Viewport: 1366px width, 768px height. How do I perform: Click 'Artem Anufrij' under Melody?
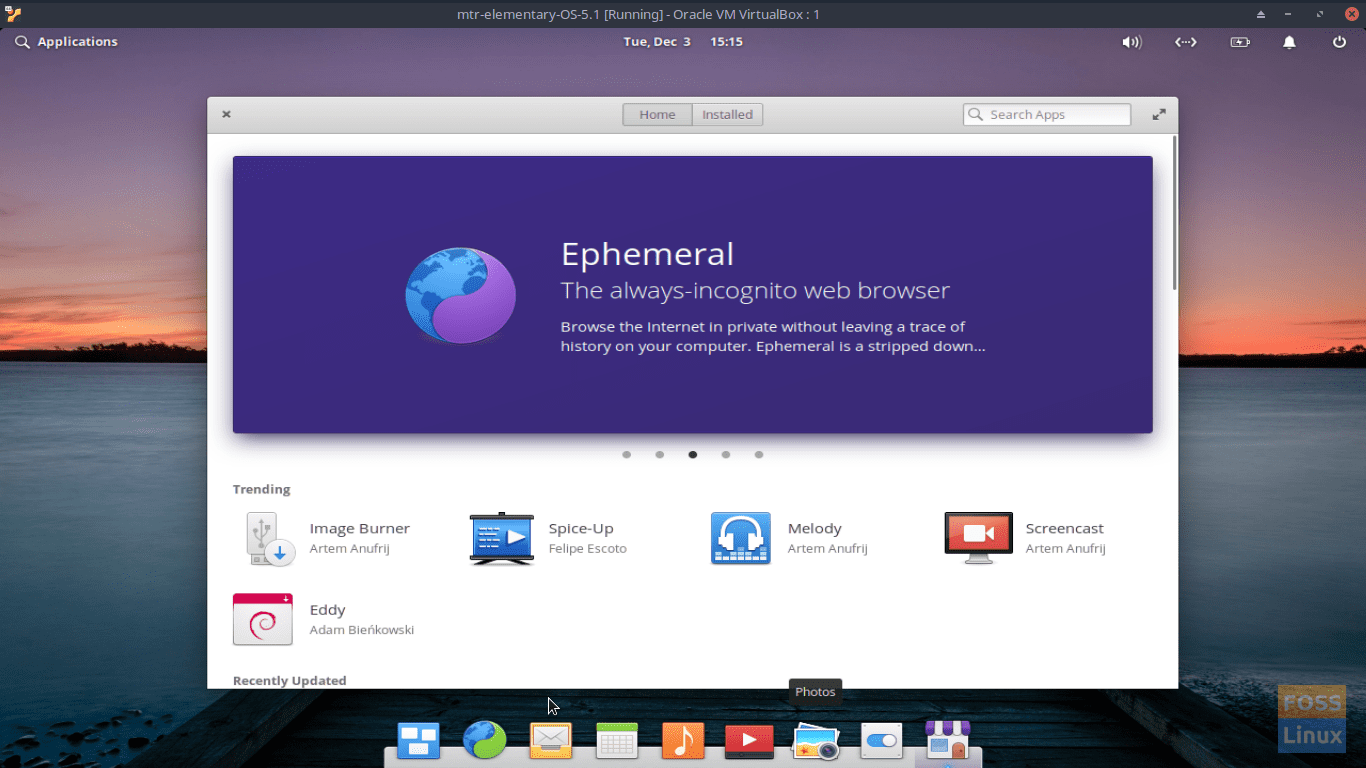coord(828,549)
